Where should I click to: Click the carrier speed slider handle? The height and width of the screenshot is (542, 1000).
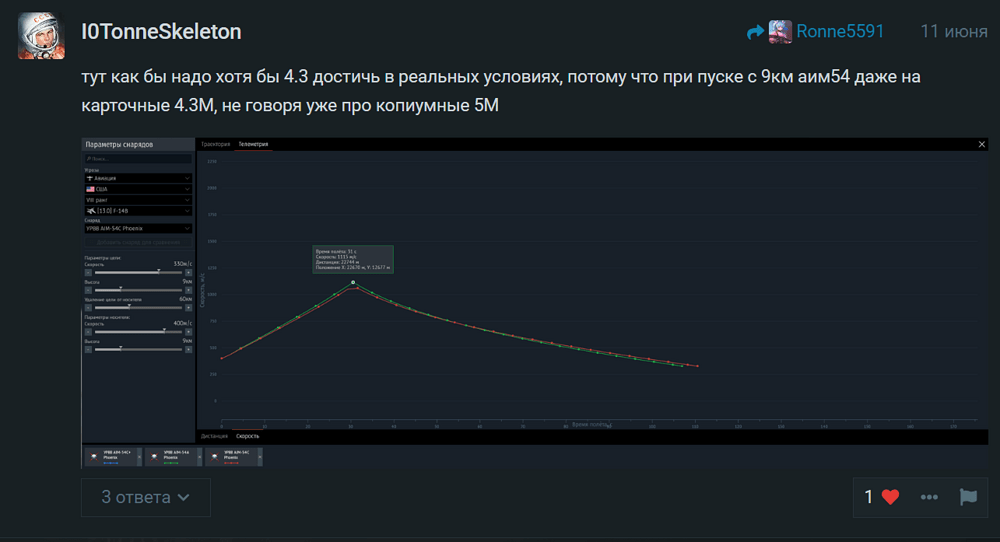coord(164,331)
